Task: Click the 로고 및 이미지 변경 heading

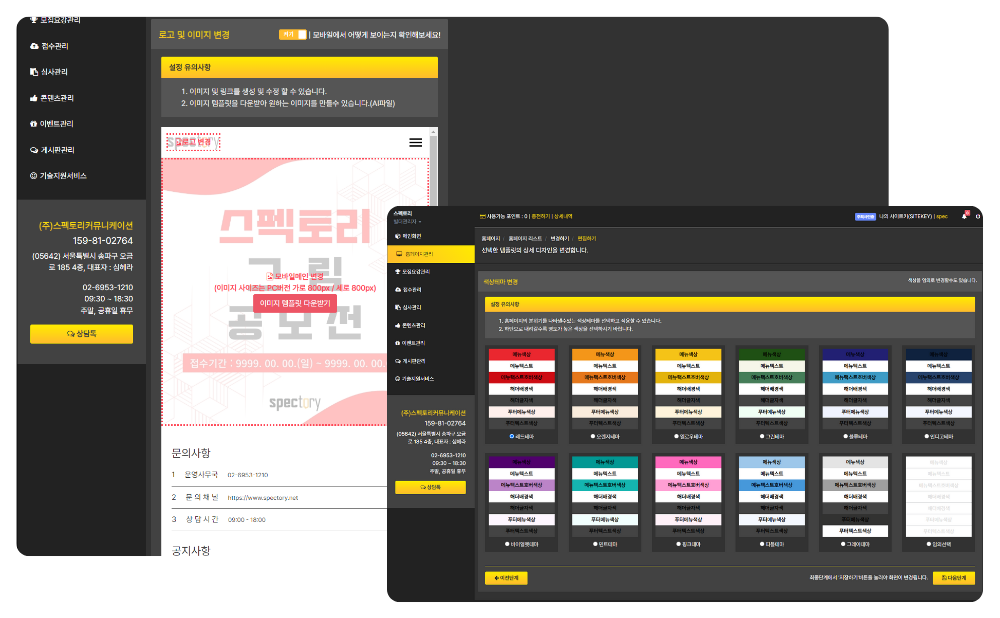Action: 194,34
